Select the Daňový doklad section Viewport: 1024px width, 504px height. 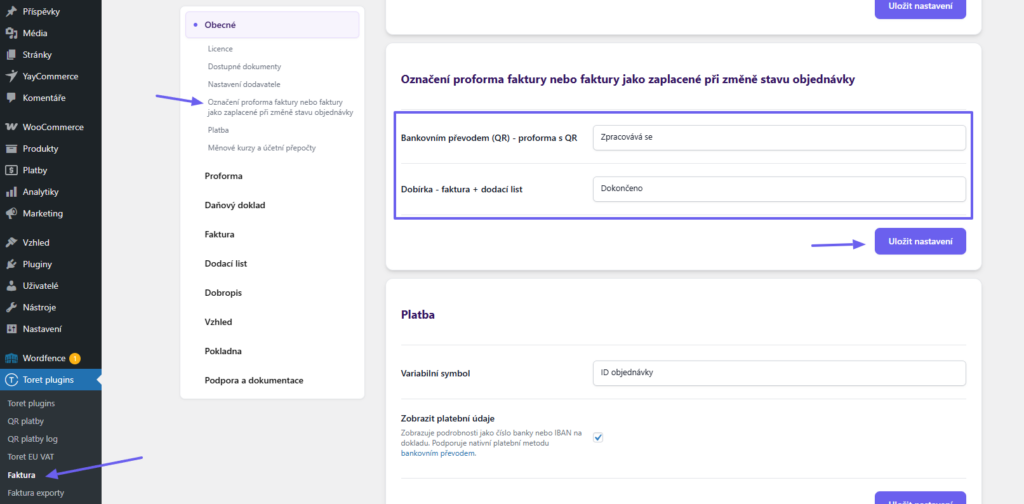coord(235,205)
